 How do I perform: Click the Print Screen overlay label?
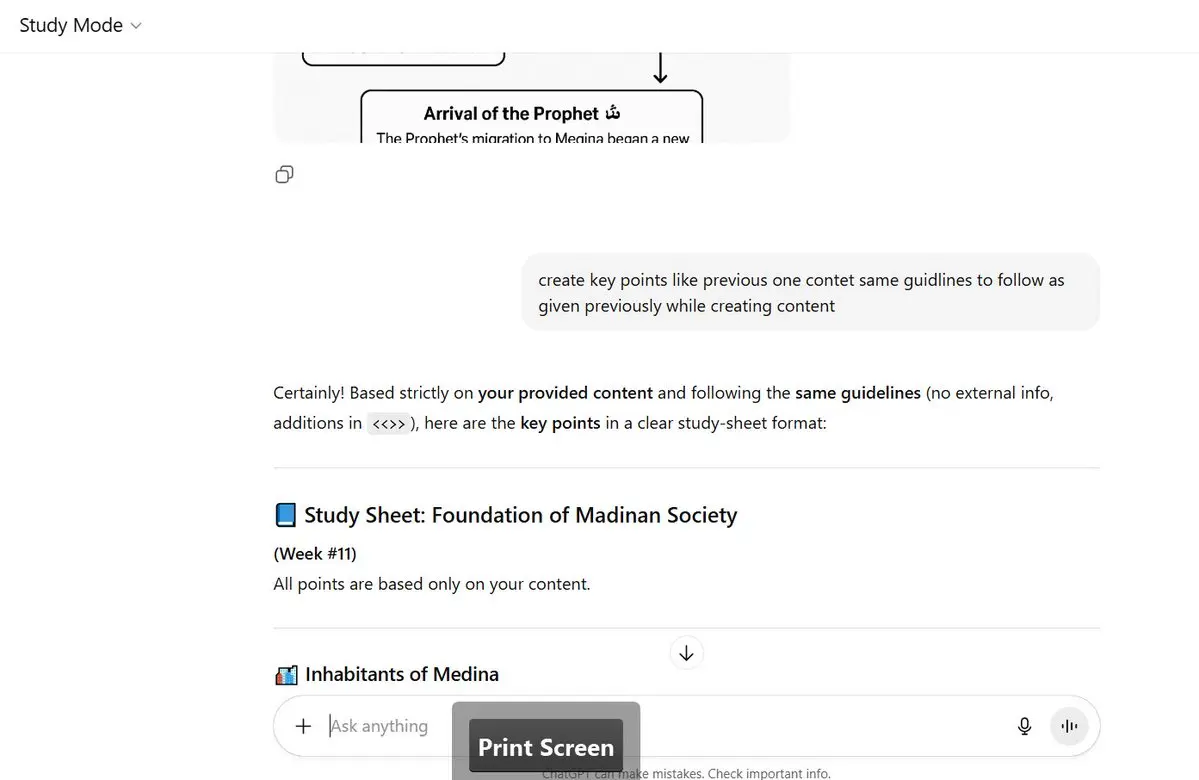[x=546, y=746]
